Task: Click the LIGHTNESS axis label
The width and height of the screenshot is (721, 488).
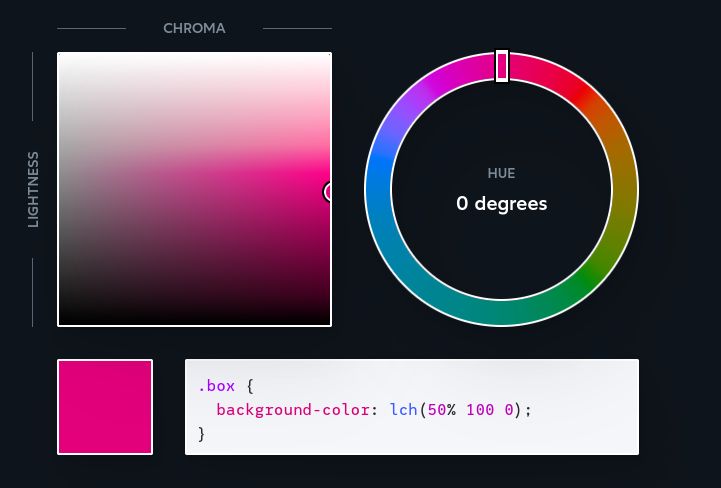Action: tap(33, 189)
